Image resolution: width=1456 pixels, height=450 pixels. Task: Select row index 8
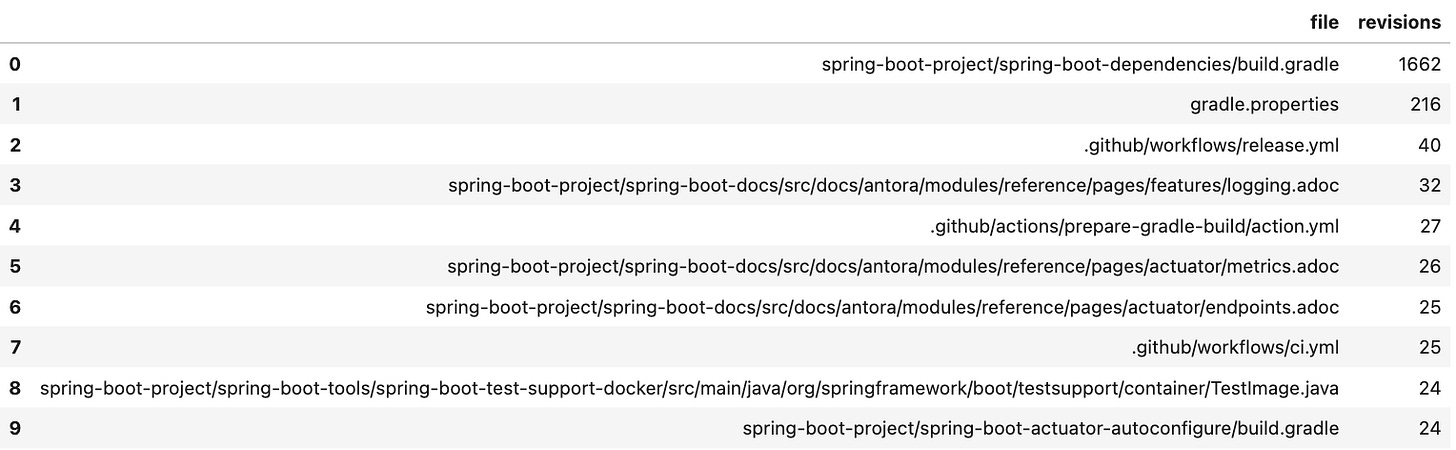coord(15,388)
